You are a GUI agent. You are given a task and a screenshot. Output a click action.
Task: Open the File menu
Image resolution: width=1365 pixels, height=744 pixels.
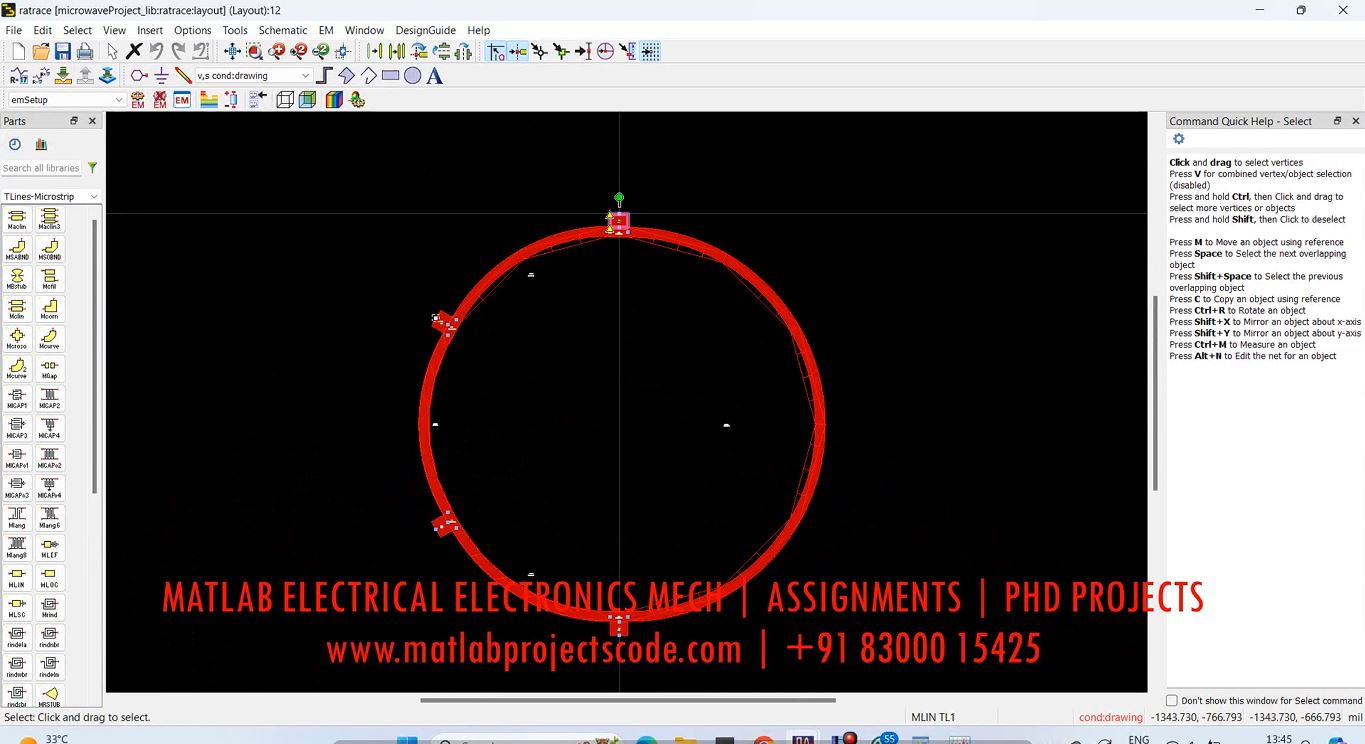(13, 30)
